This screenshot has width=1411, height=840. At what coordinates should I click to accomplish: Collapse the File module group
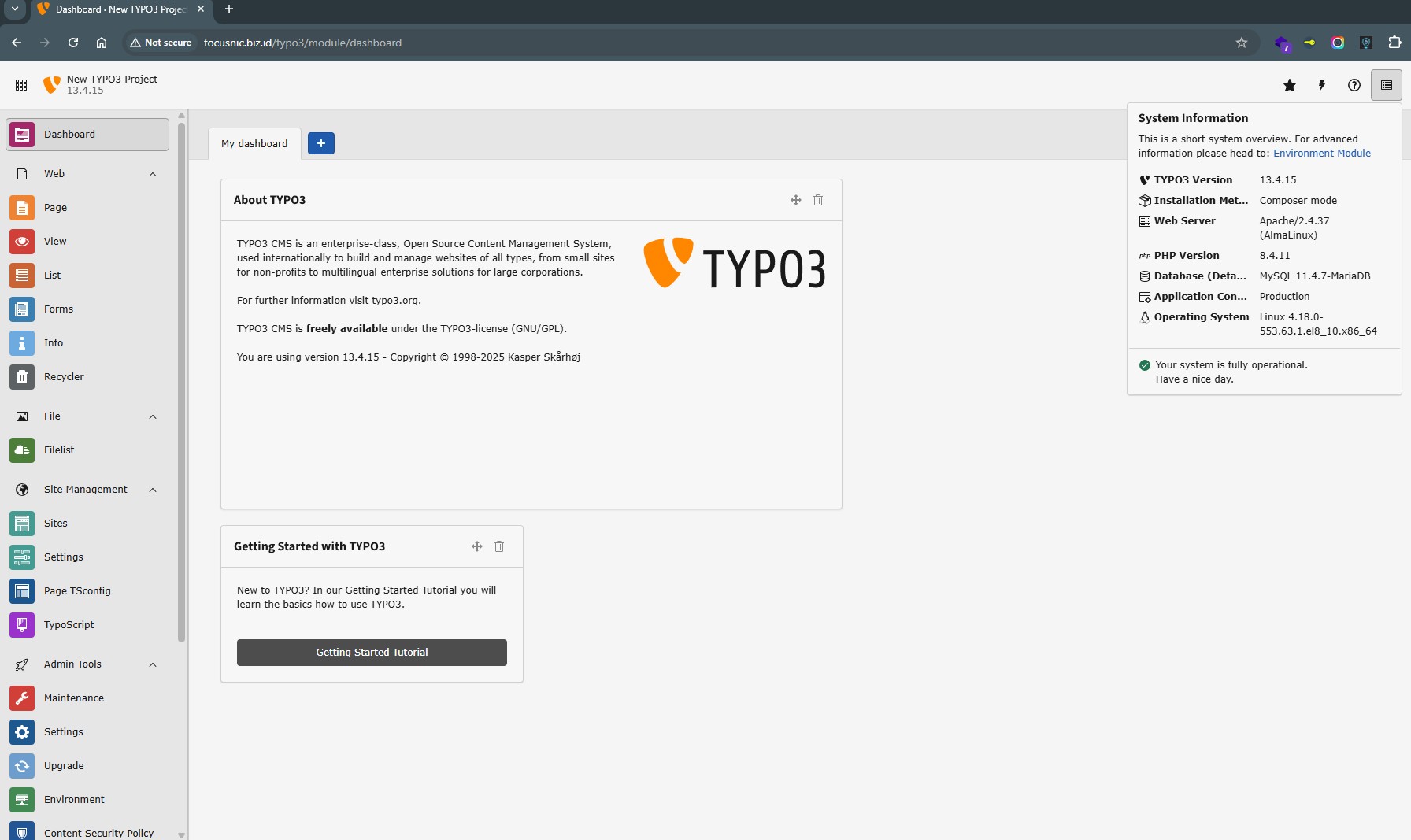coord(153,416)
